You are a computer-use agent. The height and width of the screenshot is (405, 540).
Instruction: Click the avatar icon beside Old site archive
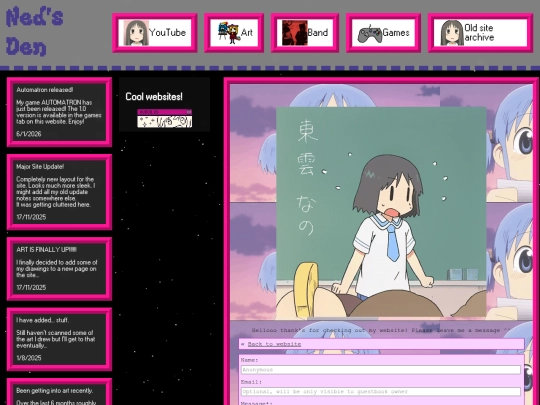click(x=452, y=33)
